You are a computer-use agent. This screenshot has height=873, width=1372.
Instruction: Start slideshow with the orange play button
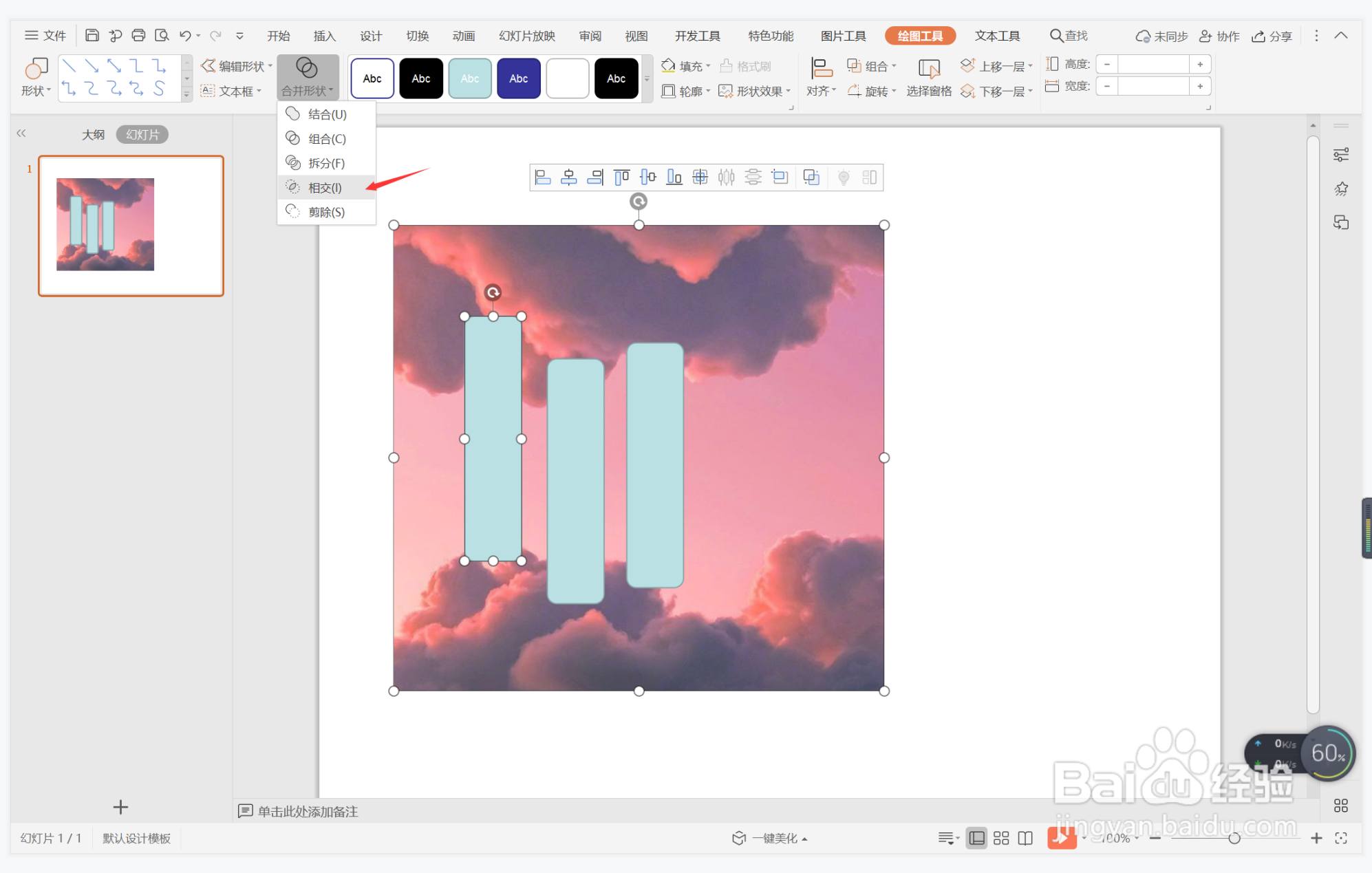click(x=1062, y=838)
